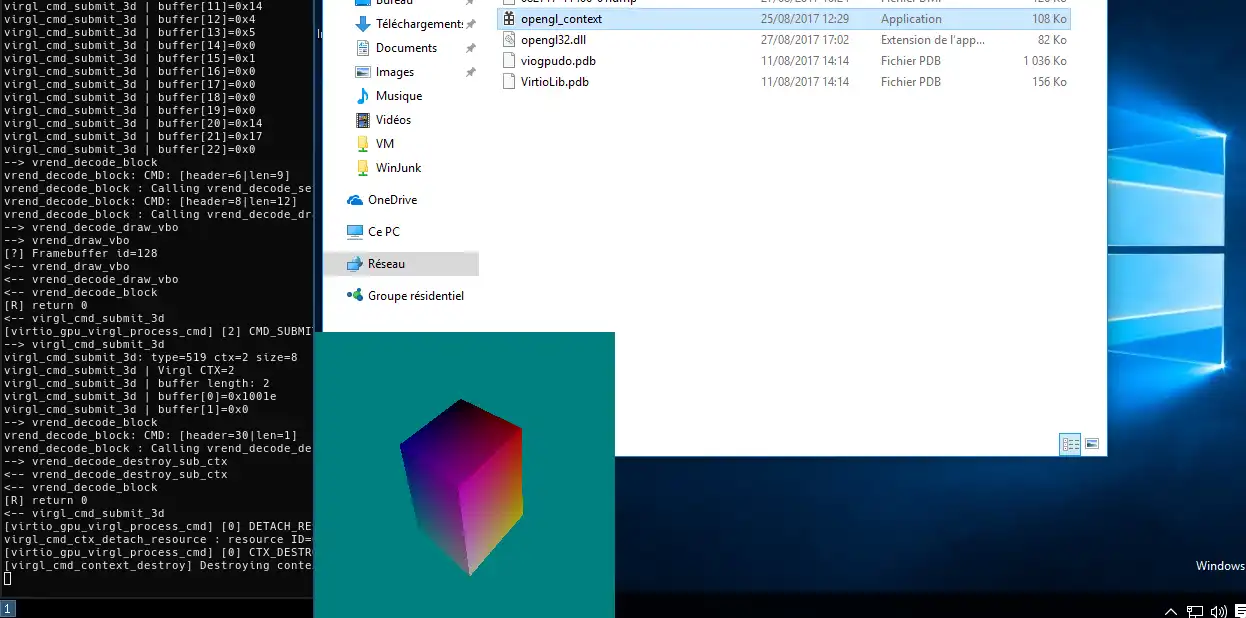
Task: Unpin Bureau from Quick Access
Action: (x=470, y=3)
